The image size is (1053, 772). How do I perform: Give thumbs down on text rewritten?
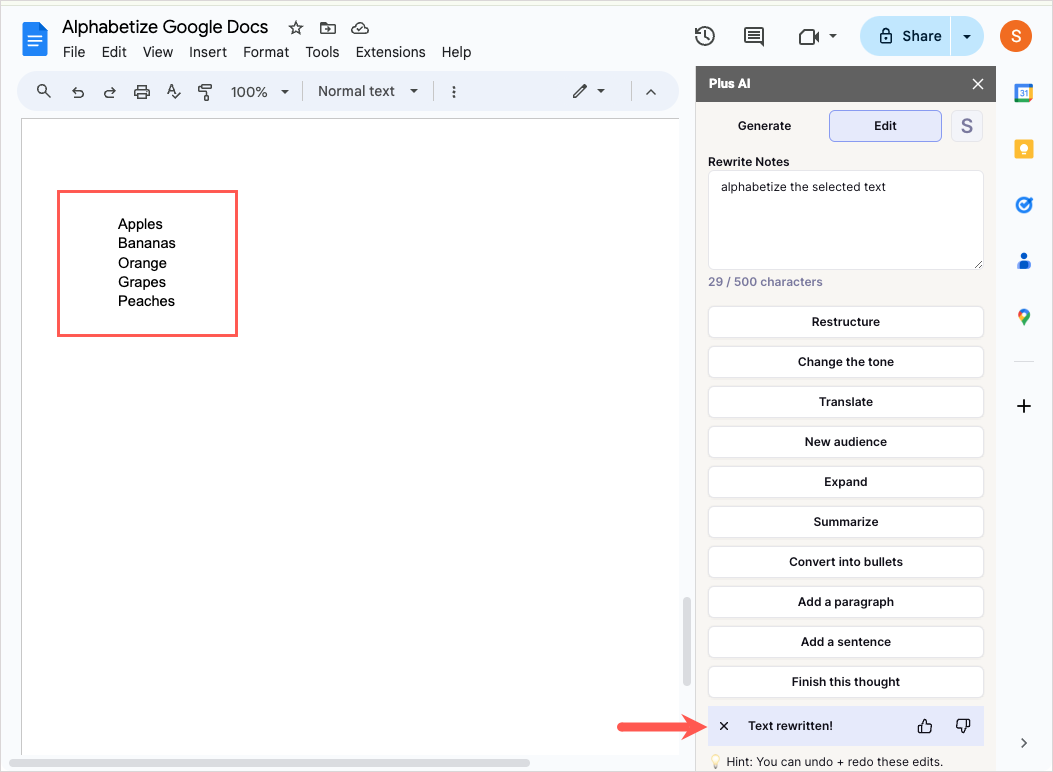point(963,726)
